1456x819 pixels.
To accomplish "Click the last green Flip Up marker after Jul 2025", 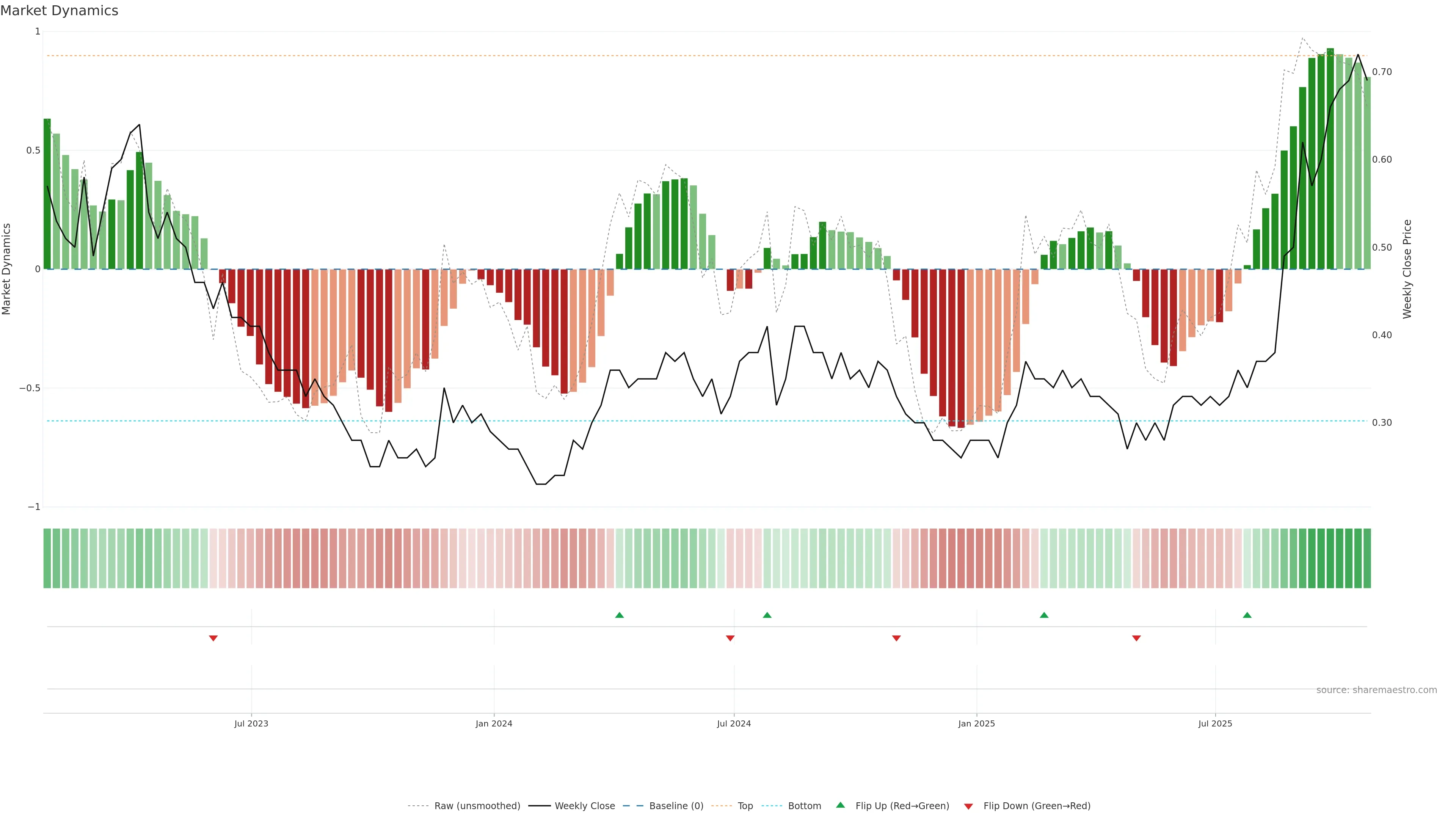I will pos(1247,615).
